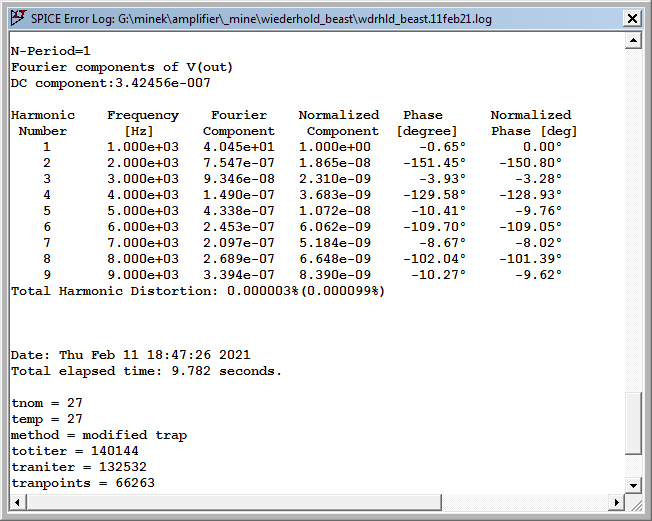Click normalized component 1.000e+00
Viewport: 652px width, 521px height.
pos(335,147)
